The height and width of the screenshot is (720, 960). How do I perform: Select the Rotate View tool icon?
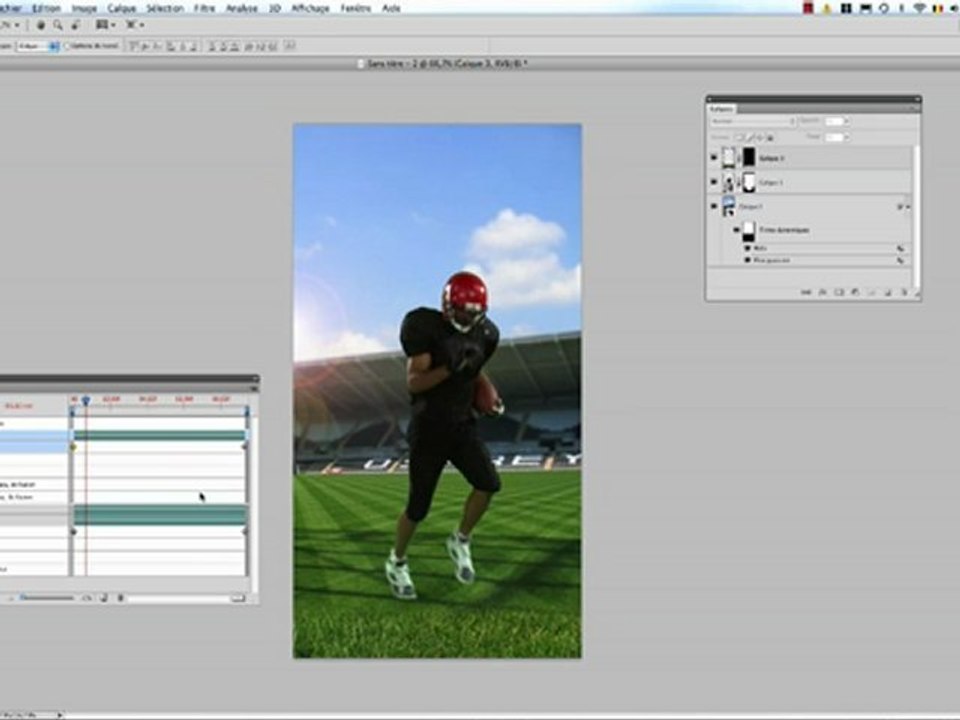pos(75,25)
